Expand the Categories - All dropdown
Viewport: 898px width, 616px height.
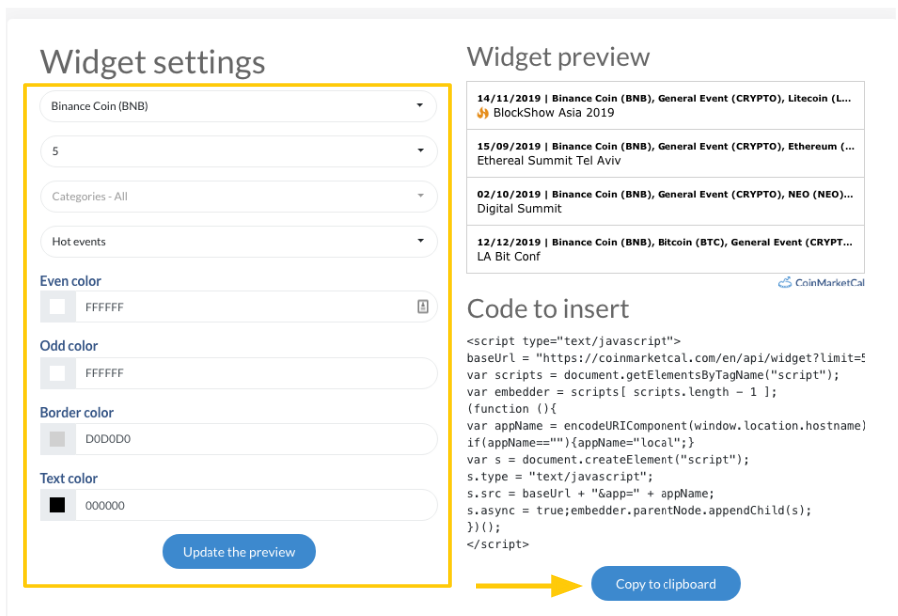tap(238, 196)
